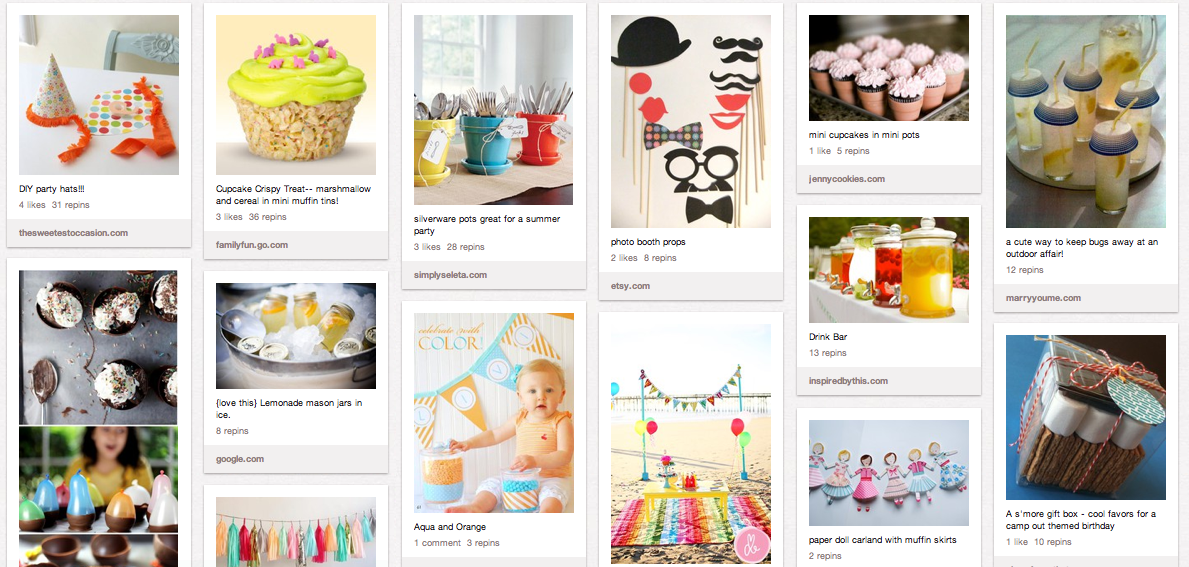Visit etsy.com source link
This screenshot has height=567, width=1189.
click(x=631, y=286)
